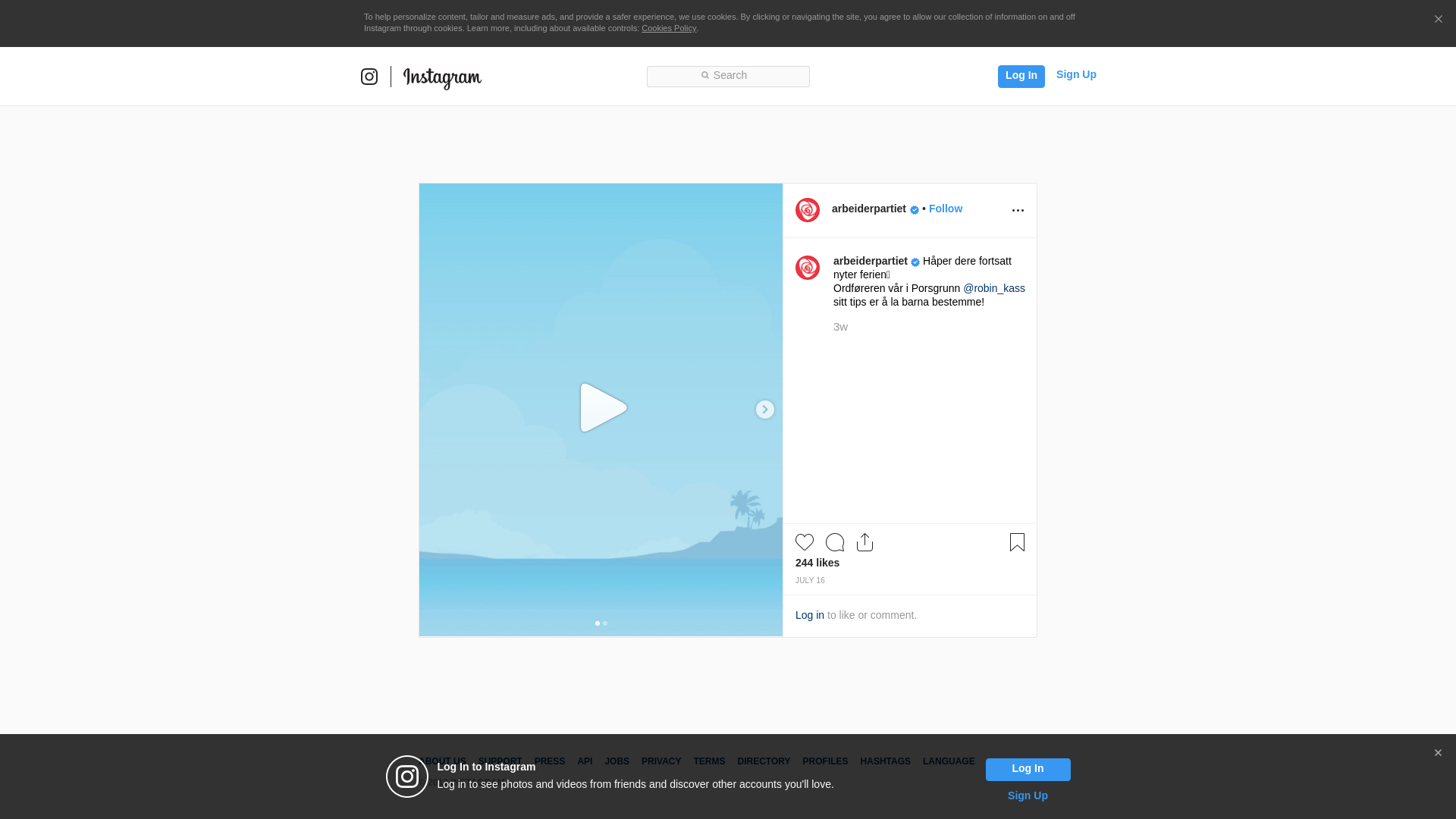Viewport: 1456px width, 819px height.
Task: Open the three-dot more options menu
Action: click(1018, 211)
